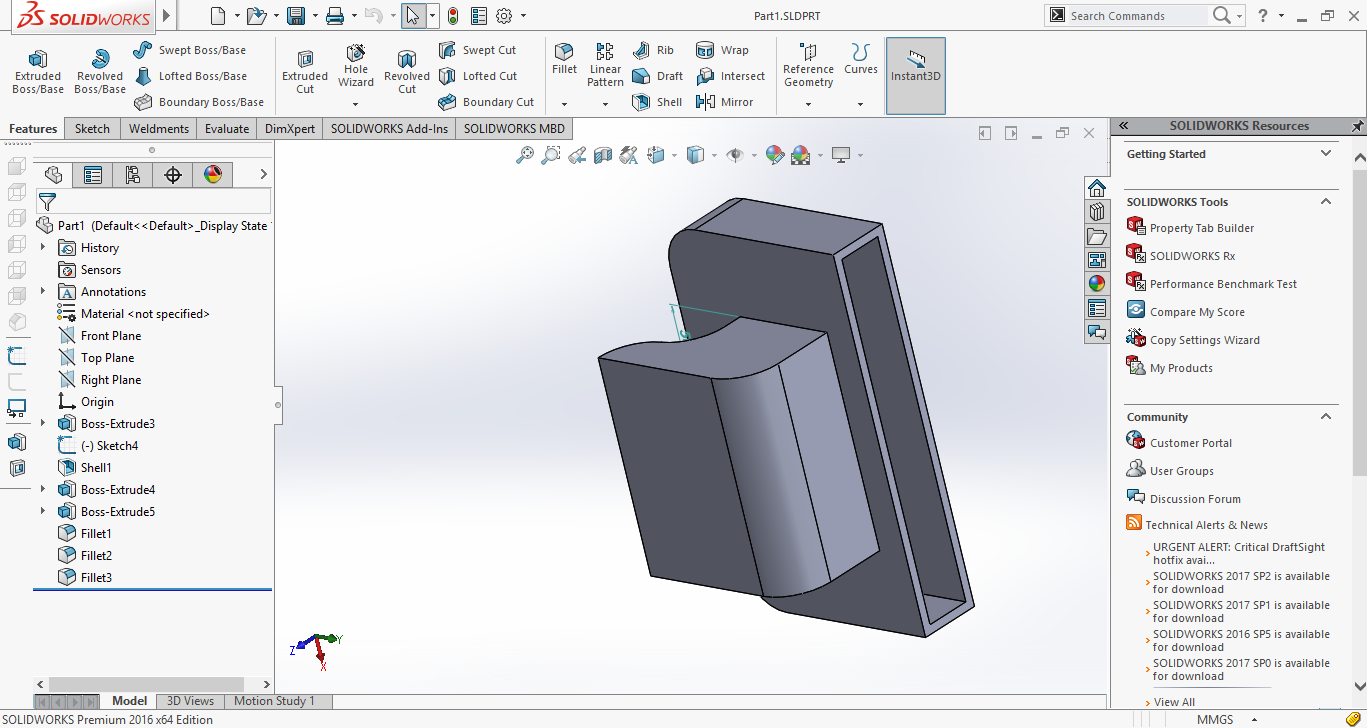Switch to the Sketch tab
The width and height of the screenshot is (1367, 728).
[x=93, y=129]
